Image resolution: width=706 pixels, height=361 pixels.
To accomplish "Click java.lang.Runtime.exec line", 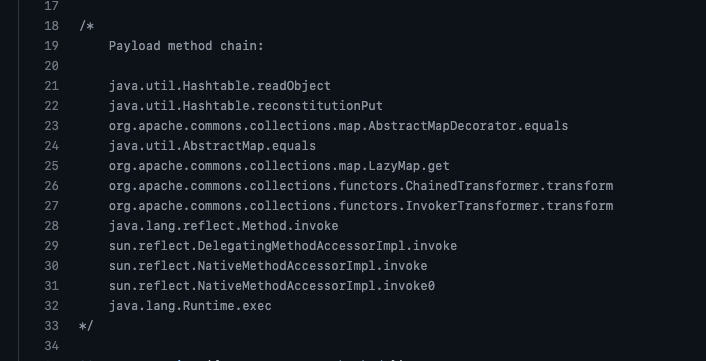I will [190, 306].
